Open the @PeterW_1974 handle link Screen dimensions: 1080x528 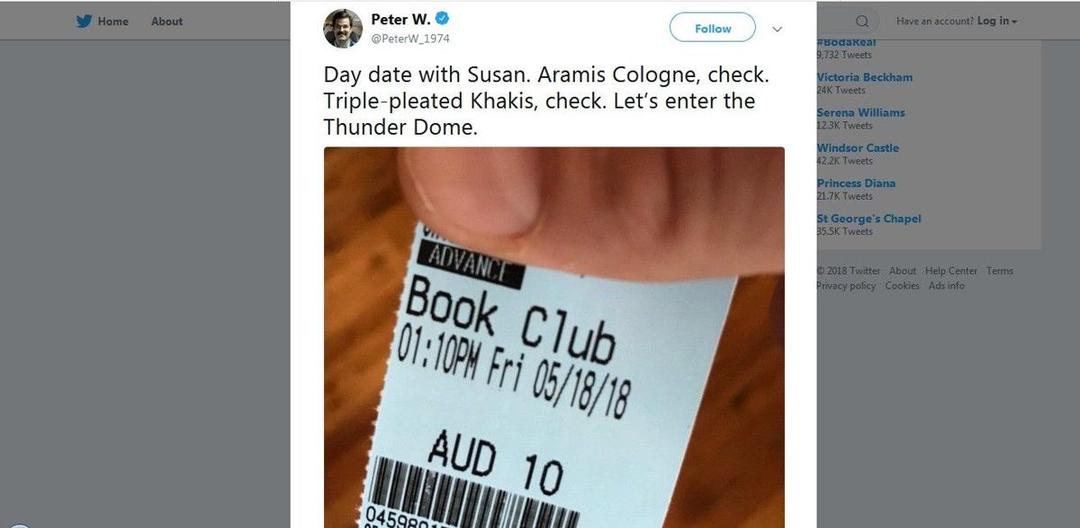point(411,39)
